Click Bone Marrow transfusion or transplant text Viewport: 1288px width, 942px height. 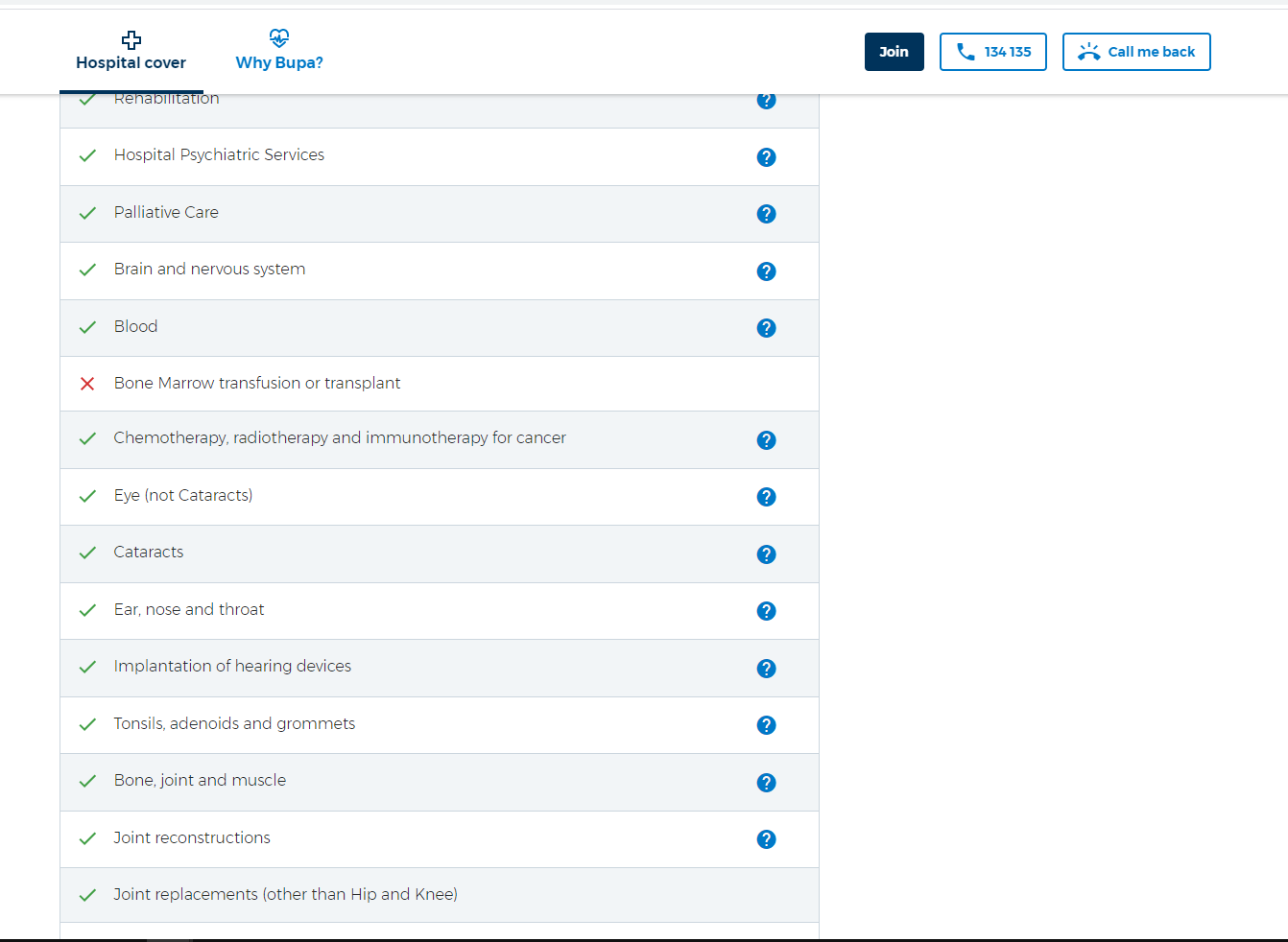click(x=257, y=383)
